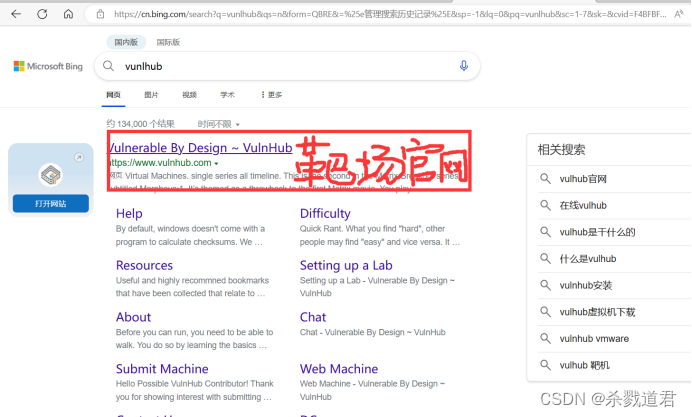Click the magnifier icon beside vulhub 靶机
The width and height of the screenshot is (692, 417).
(545, 365)
